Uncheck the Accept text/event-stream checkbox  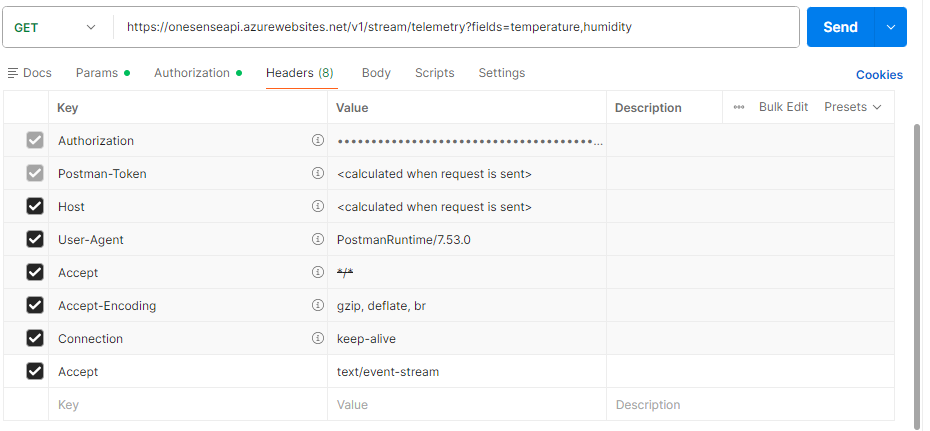tap(35, 372)
